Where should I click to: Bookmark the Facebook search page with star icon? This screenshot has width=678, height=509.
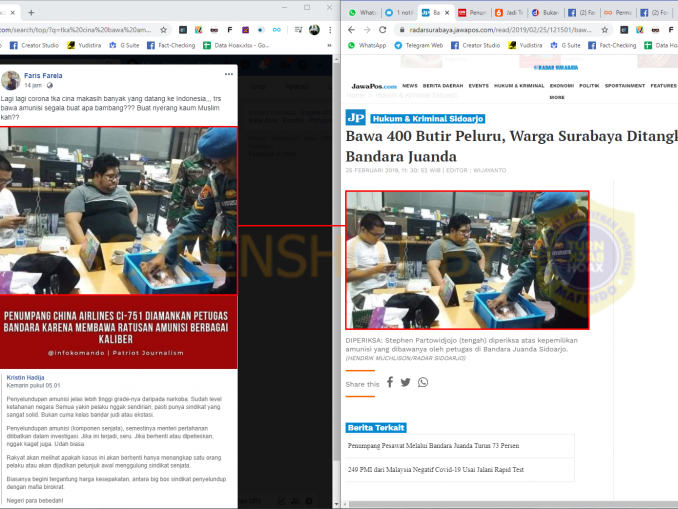(163, 30)
